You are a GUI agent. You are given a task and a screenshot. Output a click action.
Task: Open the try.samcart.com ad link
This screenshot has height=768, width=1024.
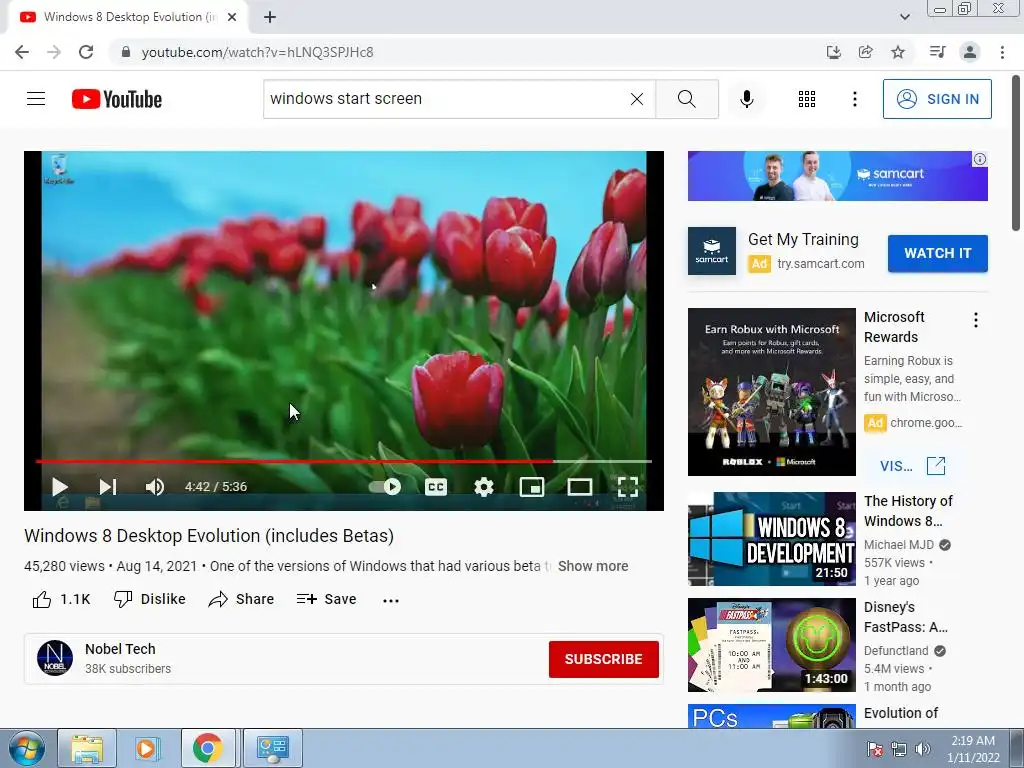(820, 264)
